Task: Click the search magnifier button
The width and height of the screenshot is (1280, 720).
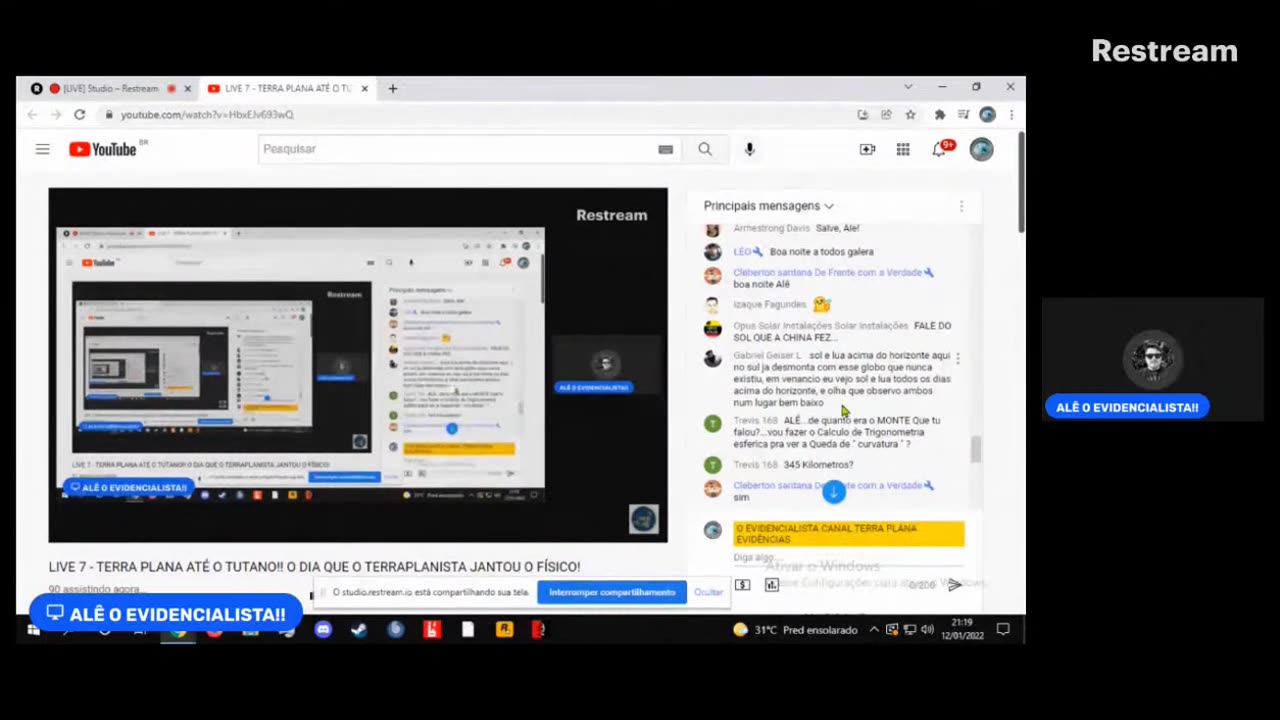Action: pos(705,149)
